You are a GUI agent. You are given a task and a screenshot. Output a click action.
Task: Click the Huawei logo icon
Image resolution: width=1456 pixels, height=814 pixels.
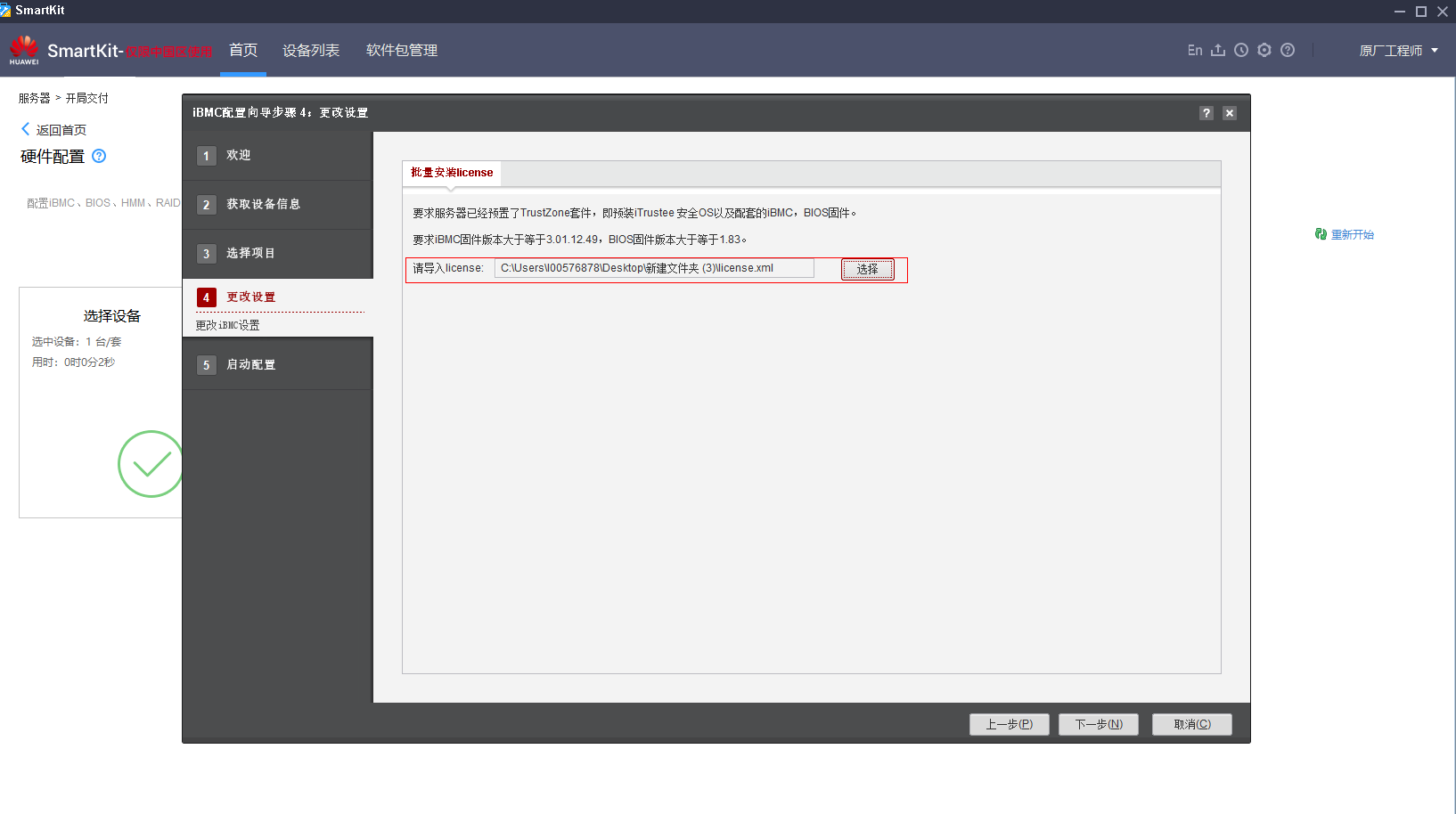click(x=24, y=50)
